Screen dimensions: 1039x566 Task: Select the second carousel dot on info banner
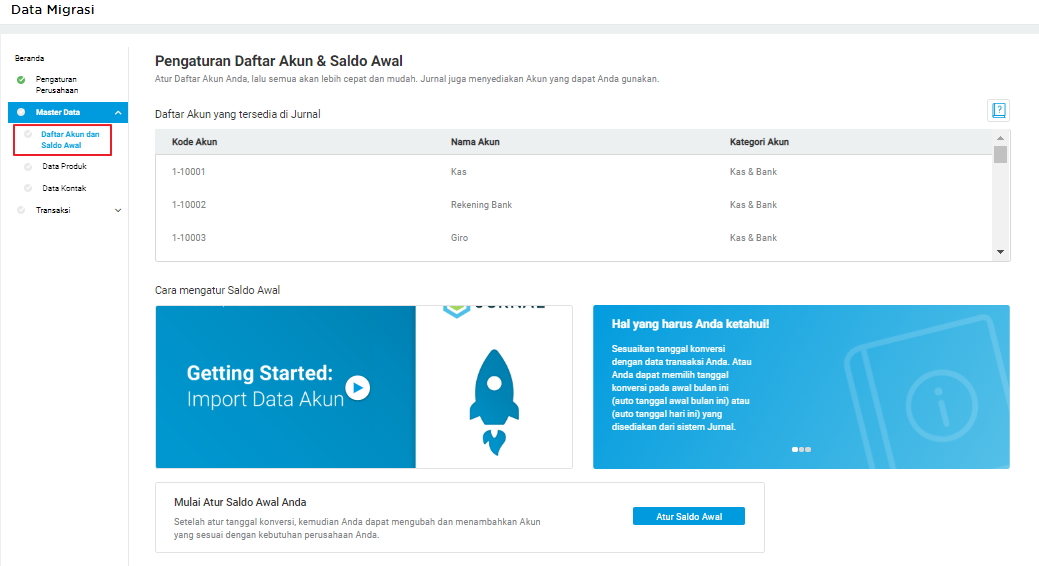pyautogui.click(x=801, y=449)
